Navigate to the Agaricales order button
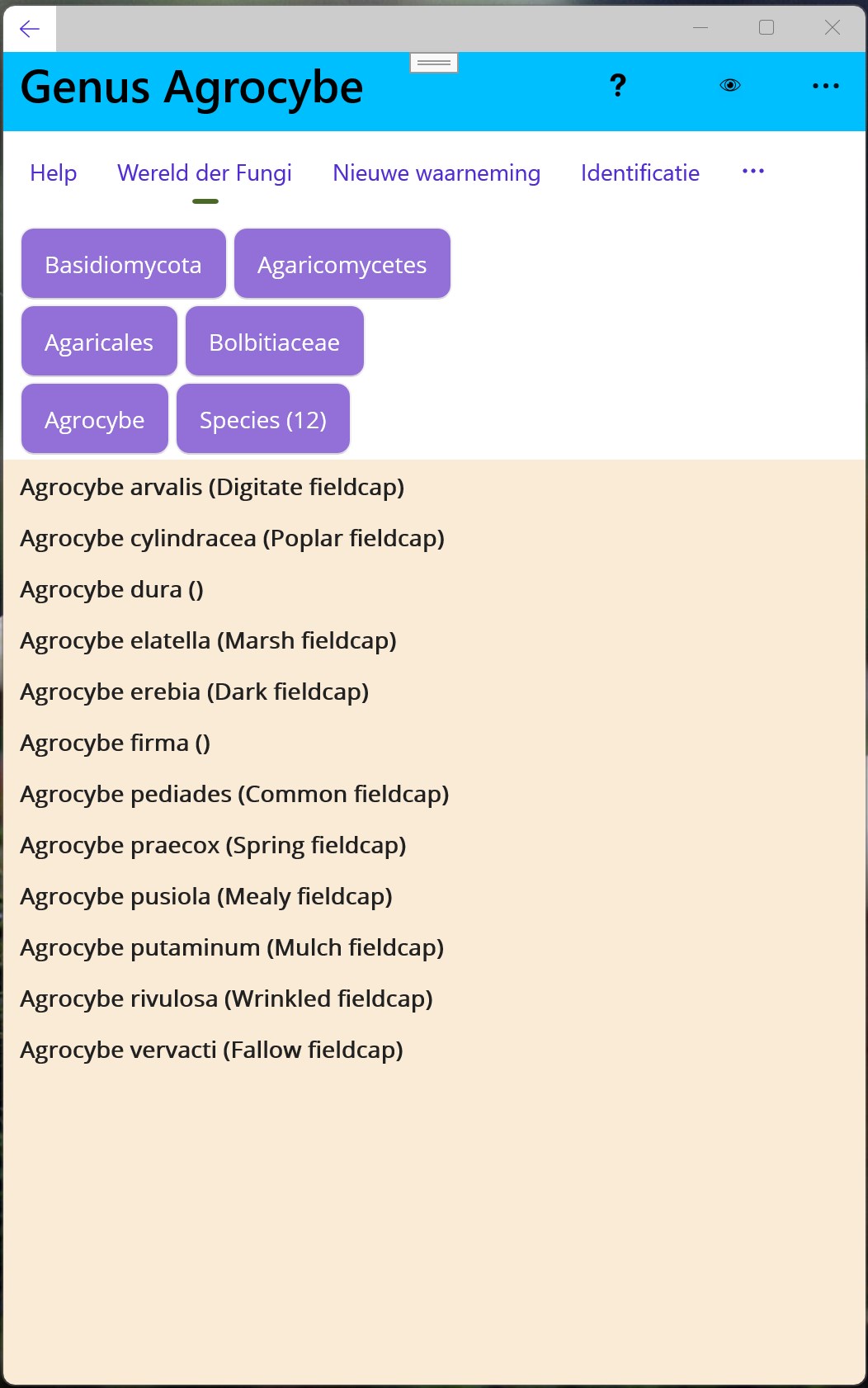 pos(99,342)
